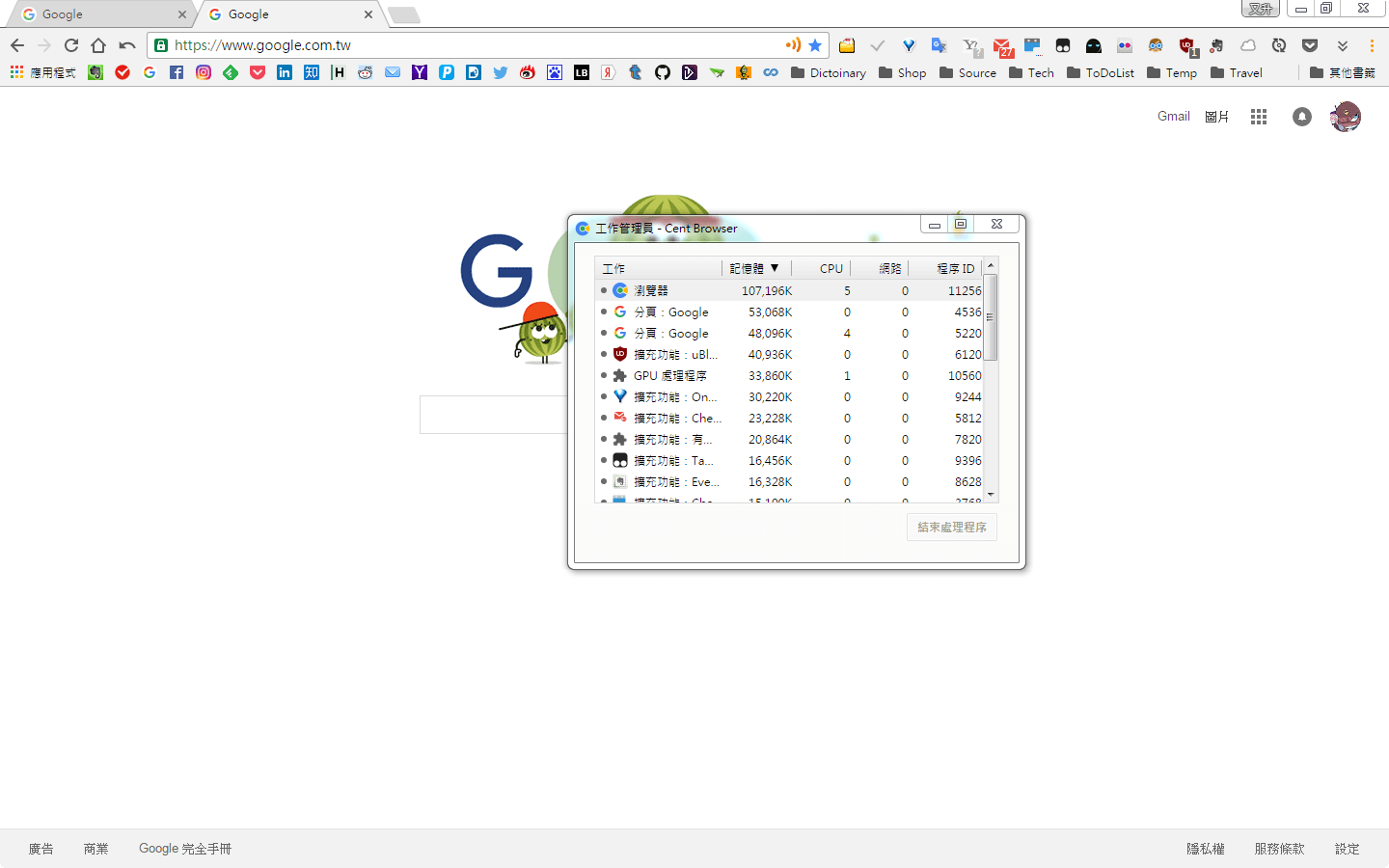Screen dimensions: 1389x868
Task: Open the uBlock Origin extension menu
Action: click(1185, 44)
